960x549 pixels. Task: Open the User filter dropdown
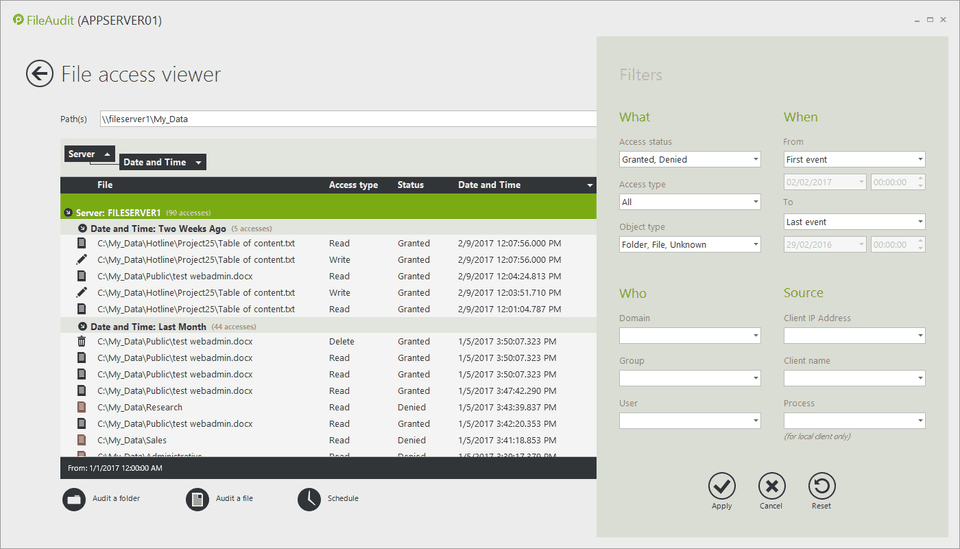(690, 422)
